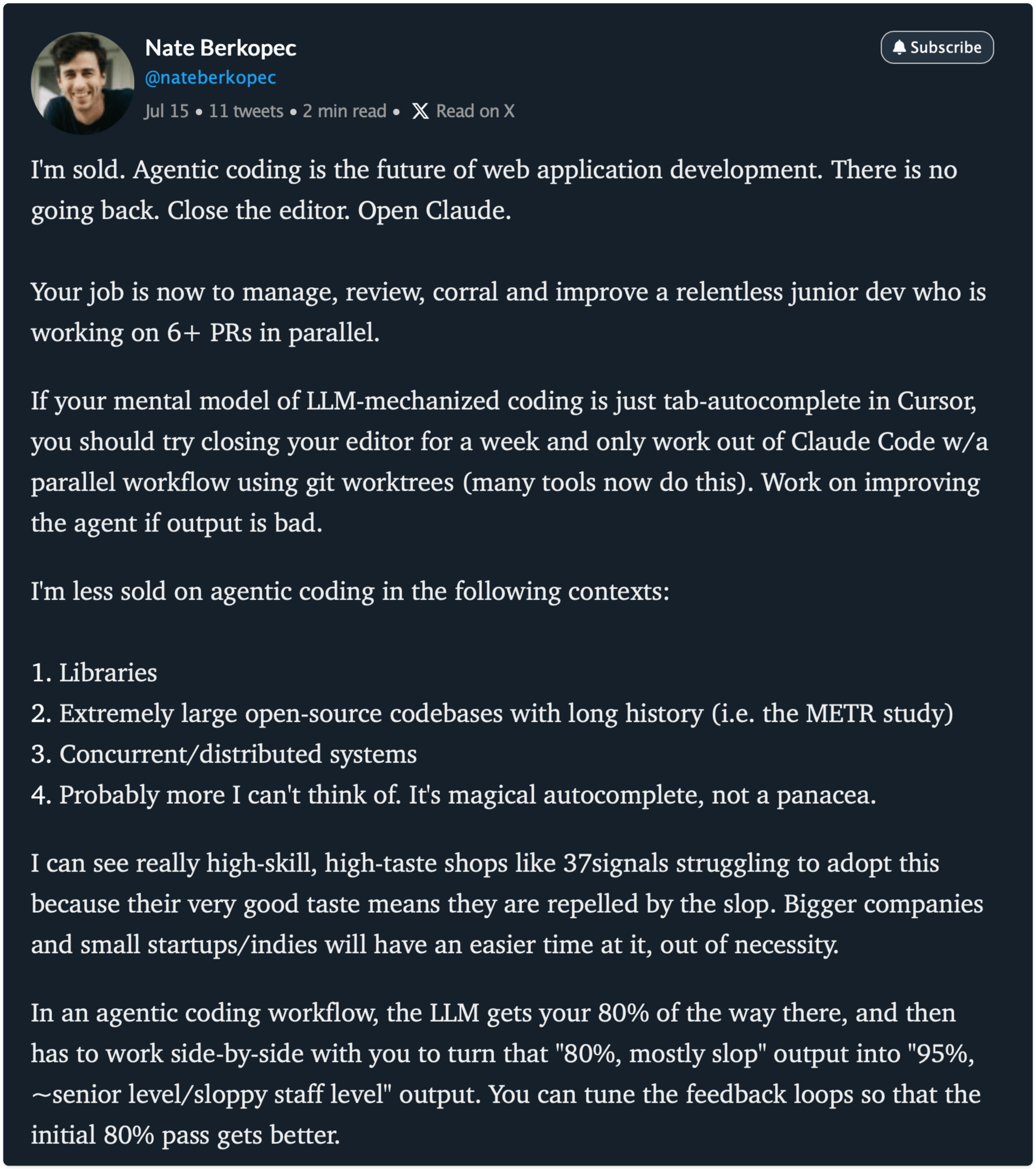Click the final paragraph about the 80% pass
1036x1169 pixels.
point(506,1074)
